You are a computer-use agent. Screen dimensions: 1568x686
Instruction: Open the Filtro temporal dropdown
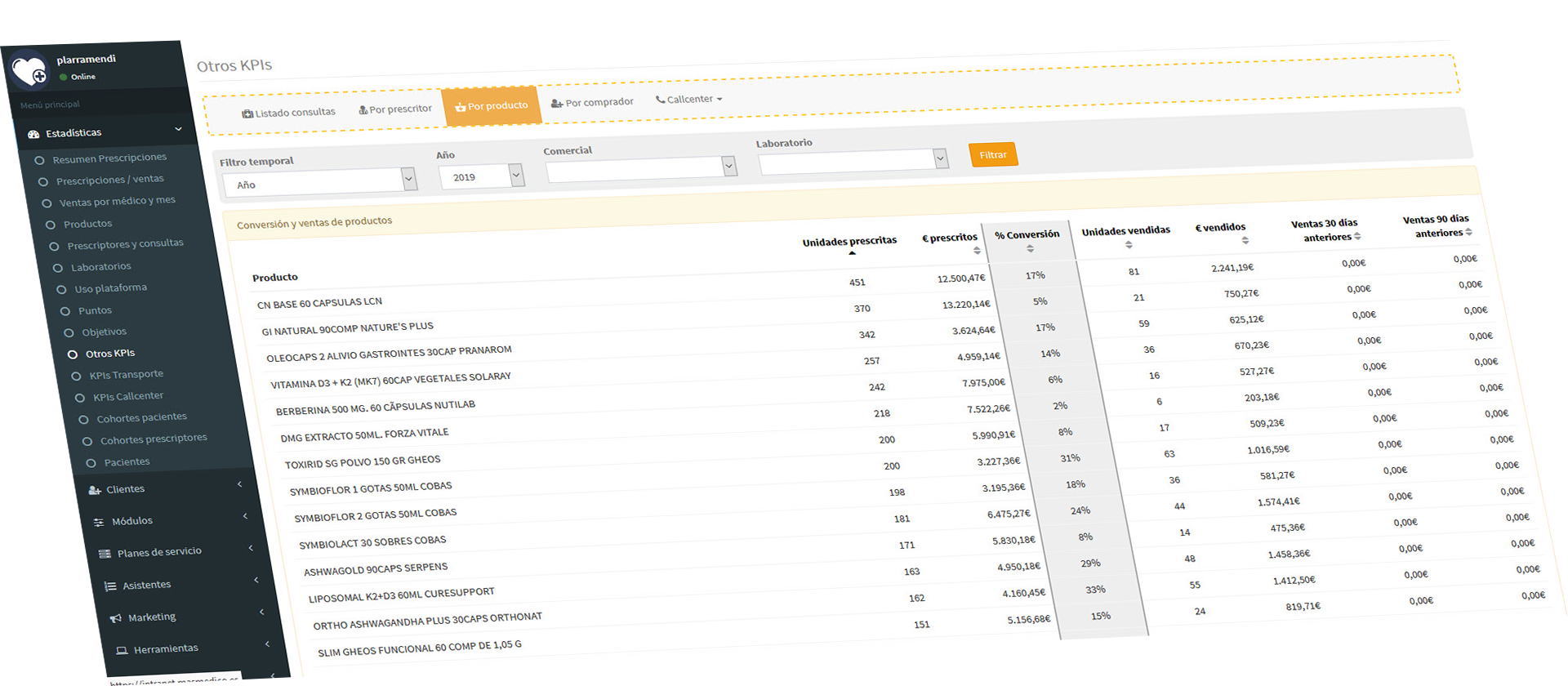click(x=320, y=181)
